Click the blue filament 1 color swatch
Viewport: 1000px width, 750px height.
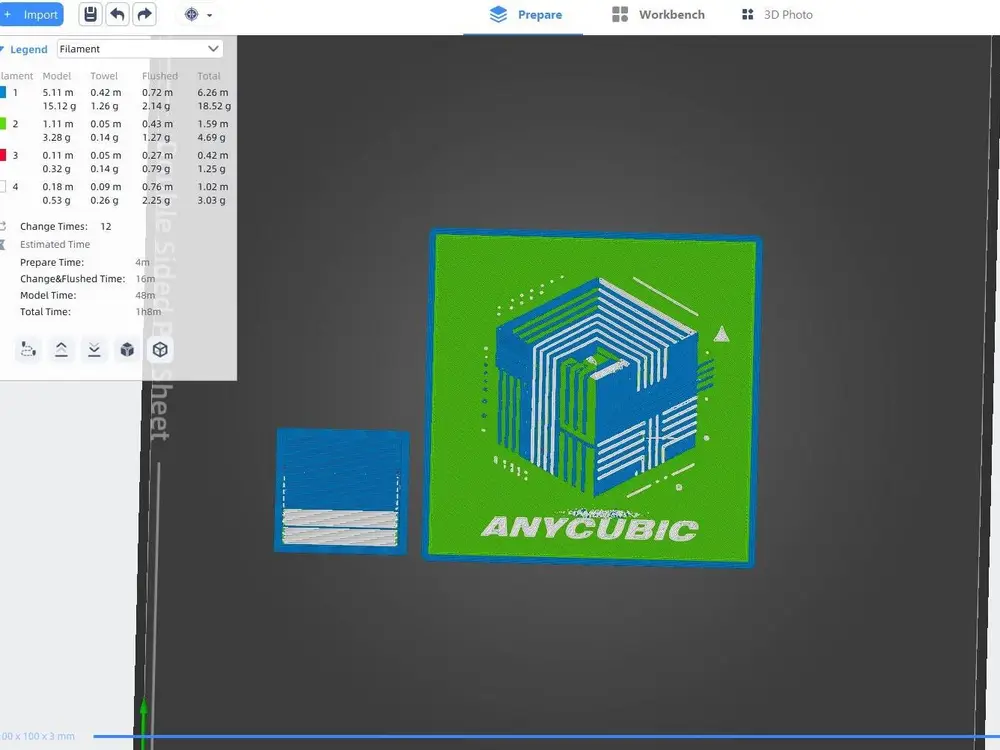tap(3, 92)
